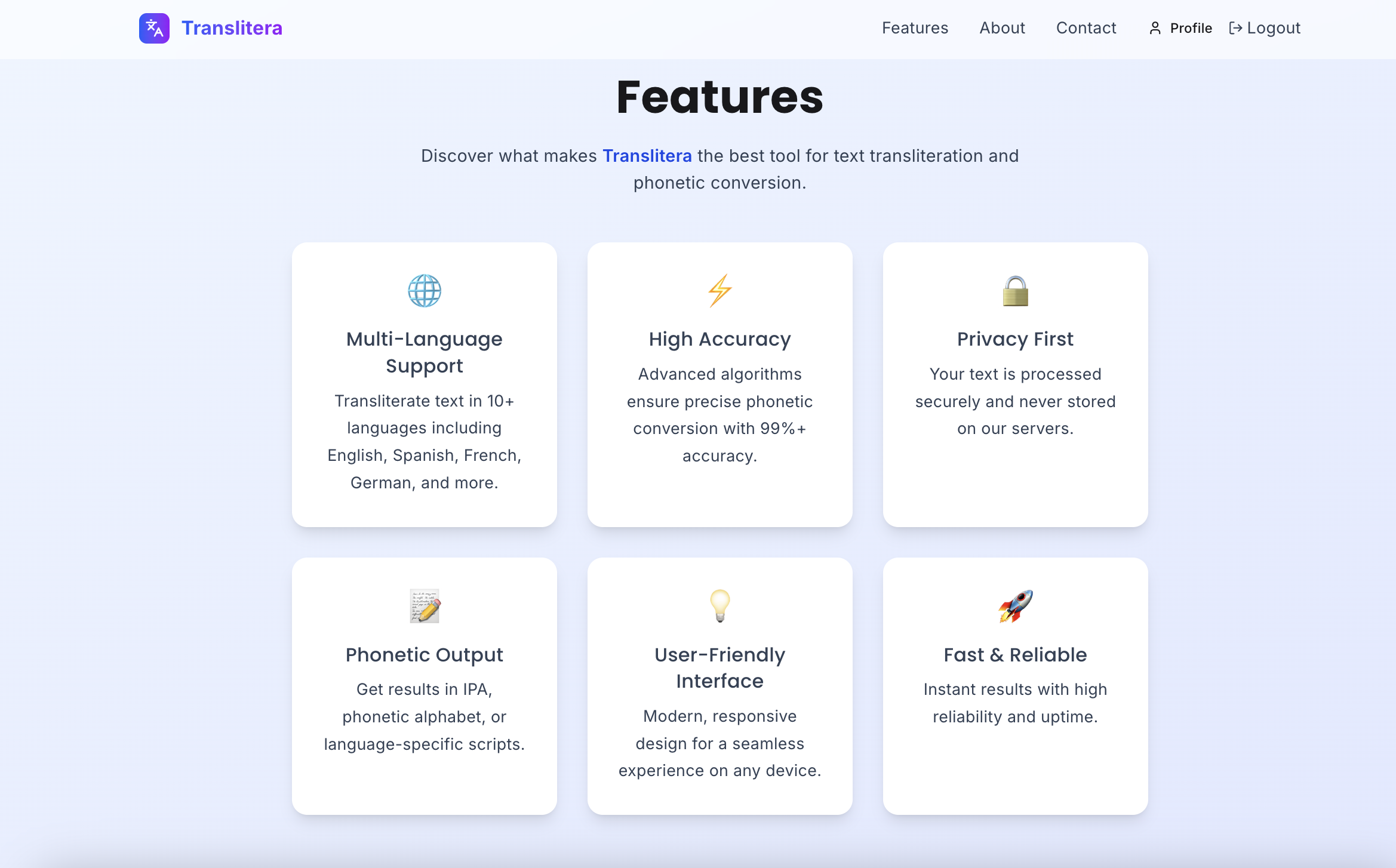Click the user icon next to Profile
This screenshot has width=1396, height=868.
(1154, 27)
